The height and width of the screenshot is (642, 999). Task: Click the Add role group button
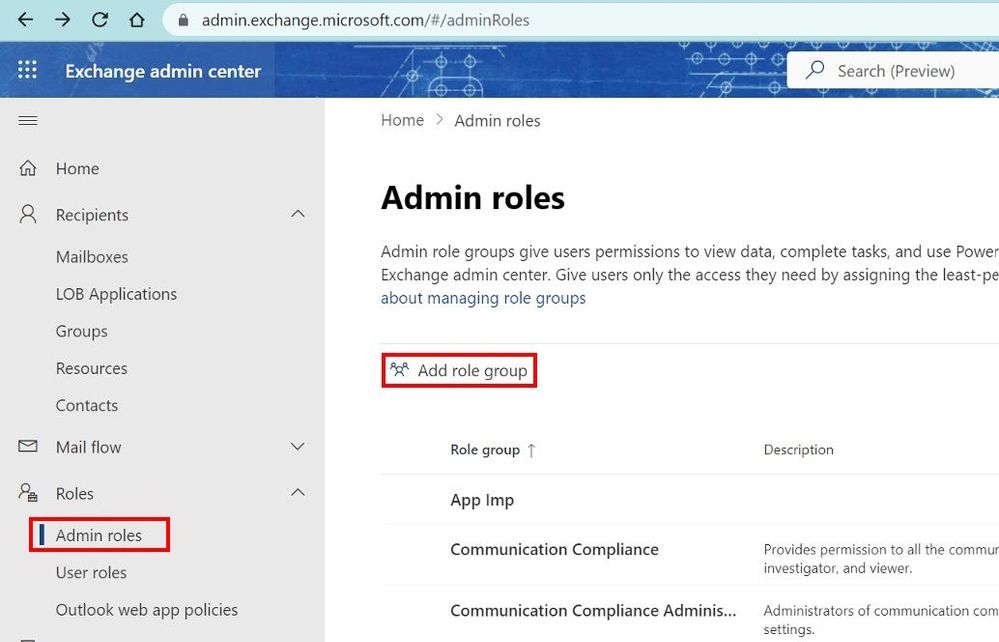[459, 370]
